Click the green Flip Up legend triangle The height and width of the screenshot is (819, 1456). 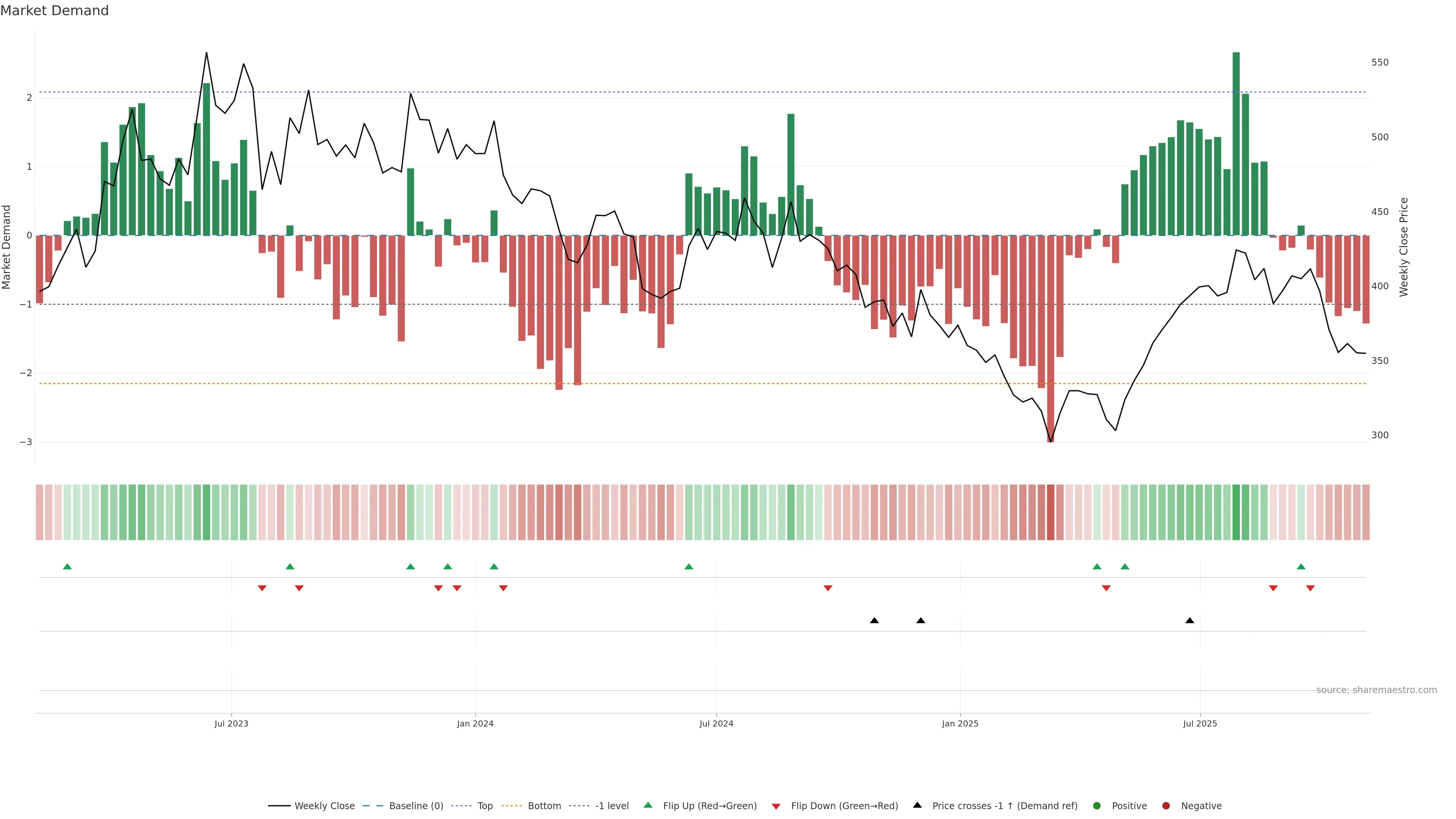click(648, 805)
